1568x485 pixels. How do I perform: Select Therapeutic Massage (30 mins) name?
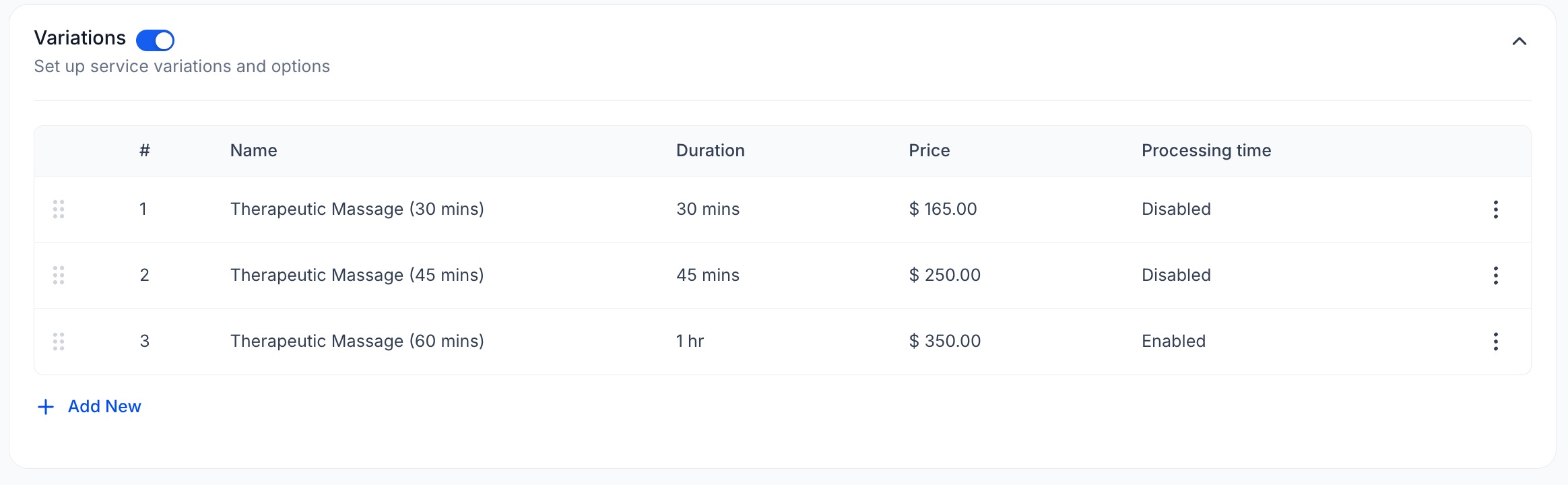[x=357, y=209]
